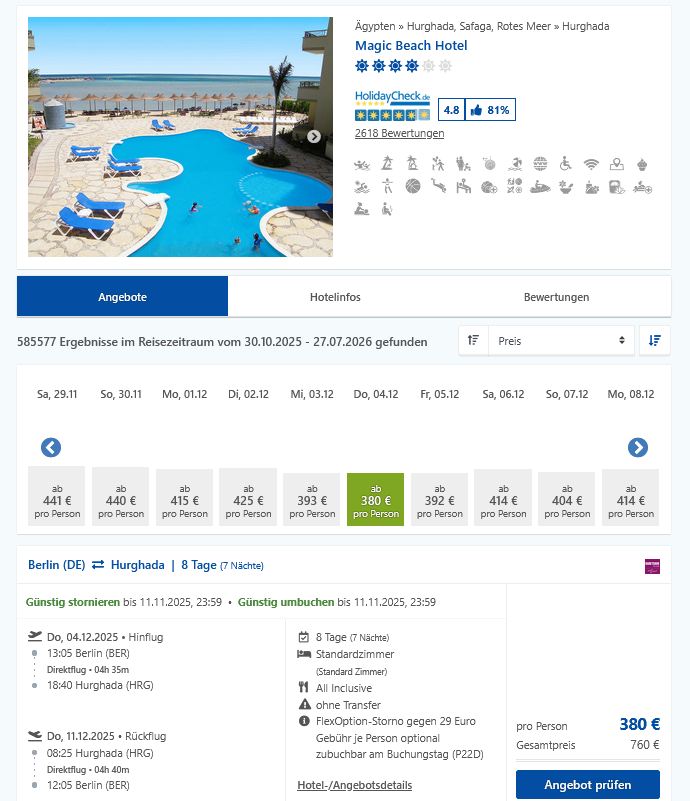Click the map location pin icon
This screenshot has height=801, width=690.
(617, 164)
